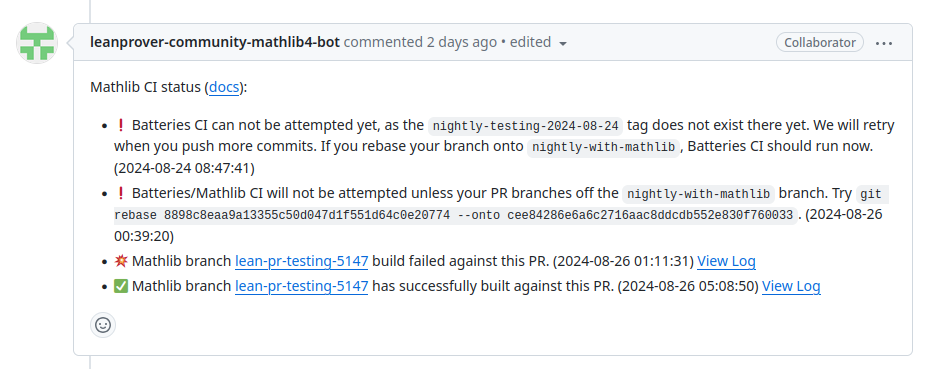Open the docs link

(224, 88)
